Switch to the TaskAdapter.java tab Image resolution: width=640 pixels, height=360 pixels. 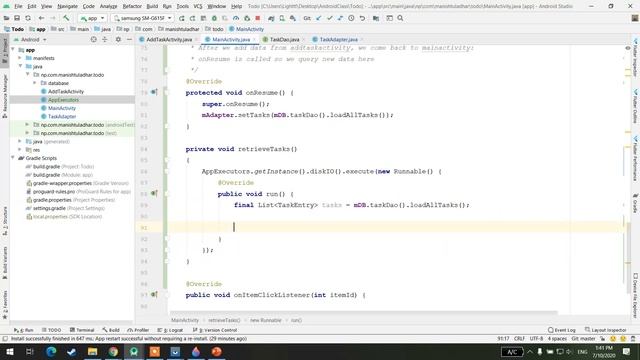click(x=338, y=40)
